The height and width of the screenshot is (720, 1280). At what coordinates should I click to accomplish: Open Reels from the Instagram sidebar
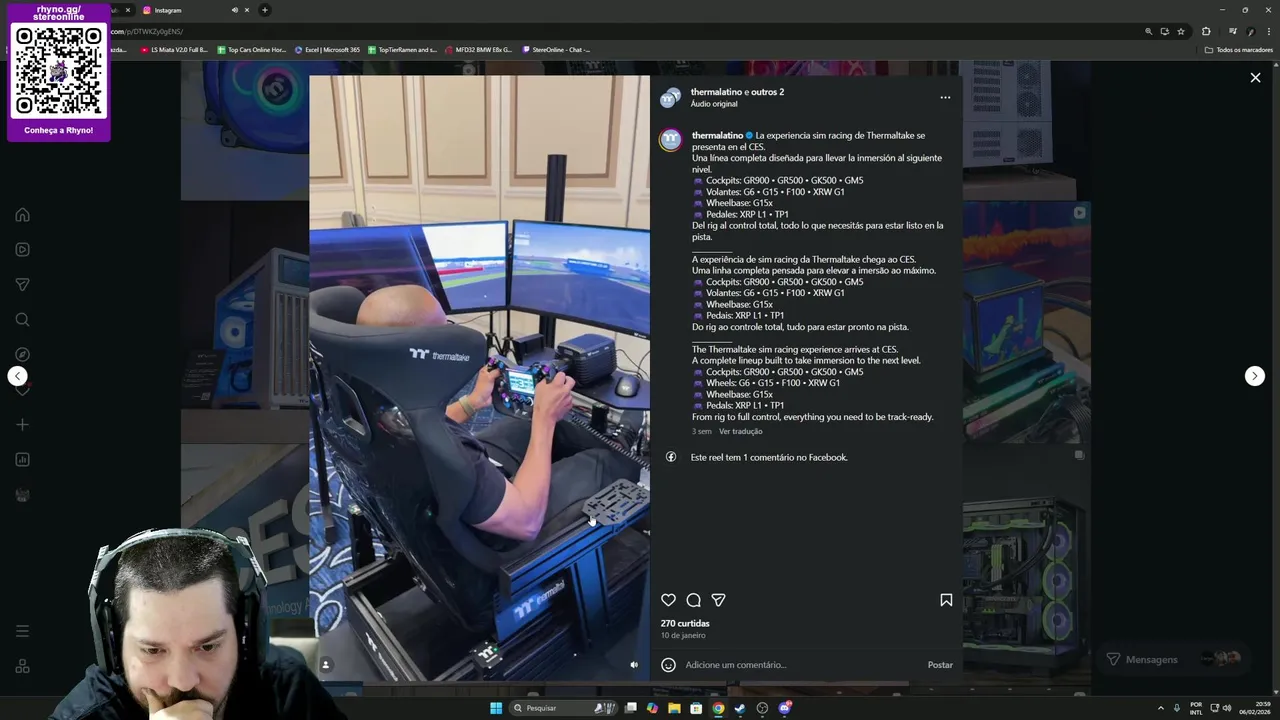pos(22,250)
